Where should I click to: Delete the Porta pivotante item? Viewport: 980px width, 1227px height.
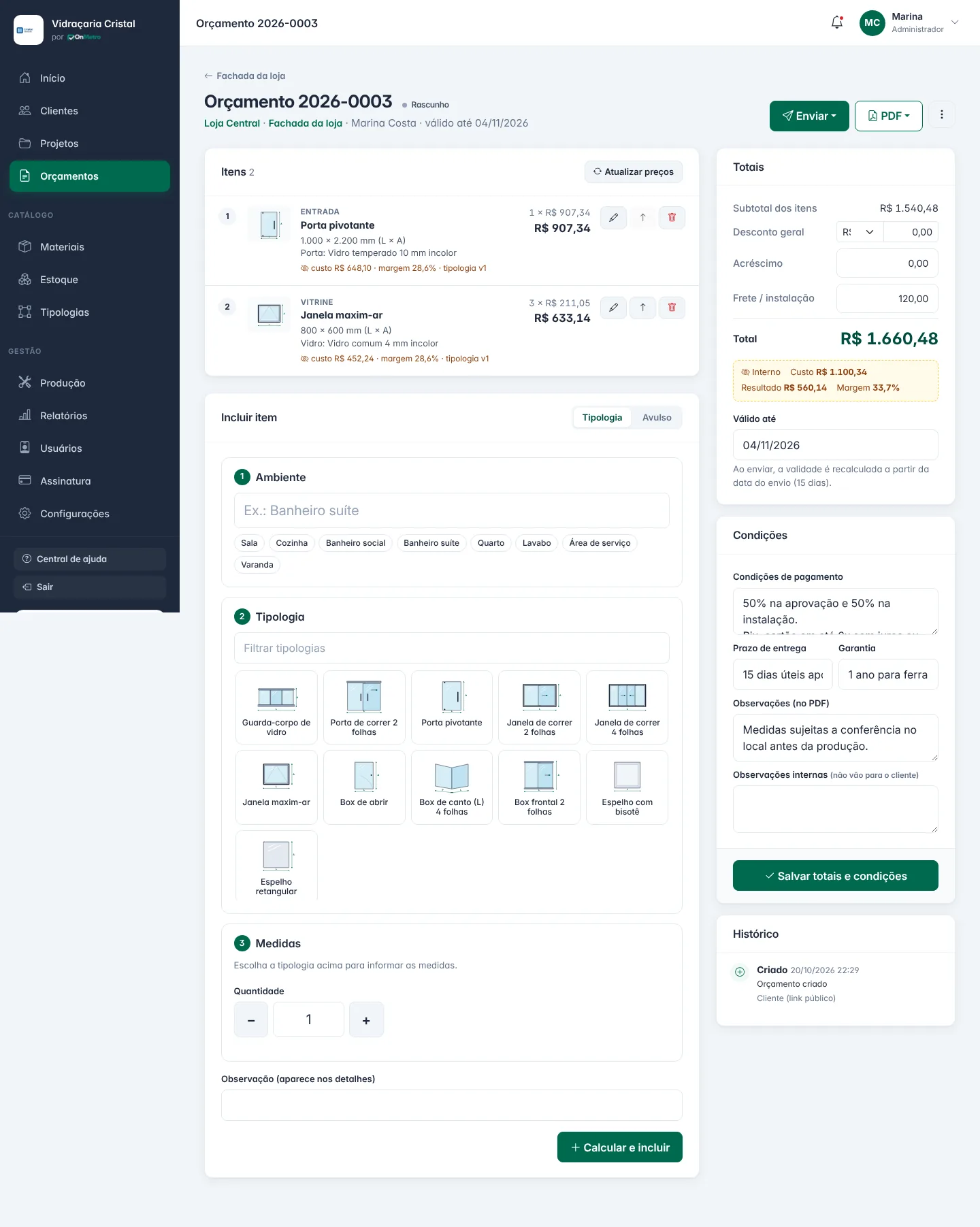click(x=672, y=218)
